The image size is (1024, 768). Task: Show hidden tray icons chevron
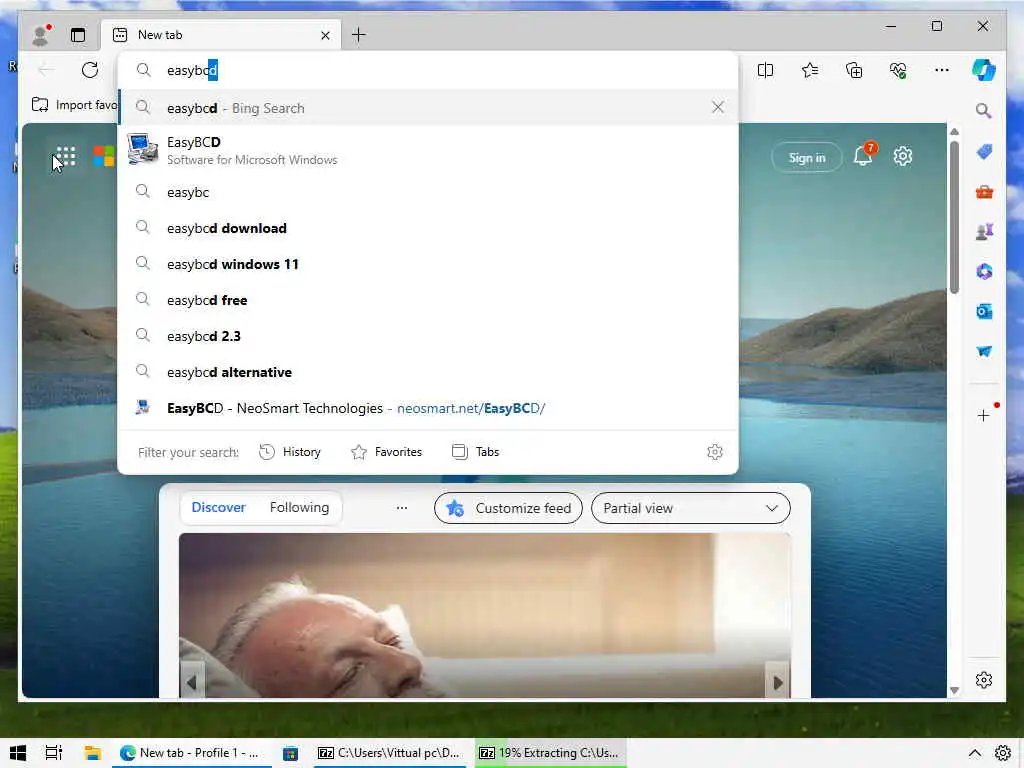point(975,753)
